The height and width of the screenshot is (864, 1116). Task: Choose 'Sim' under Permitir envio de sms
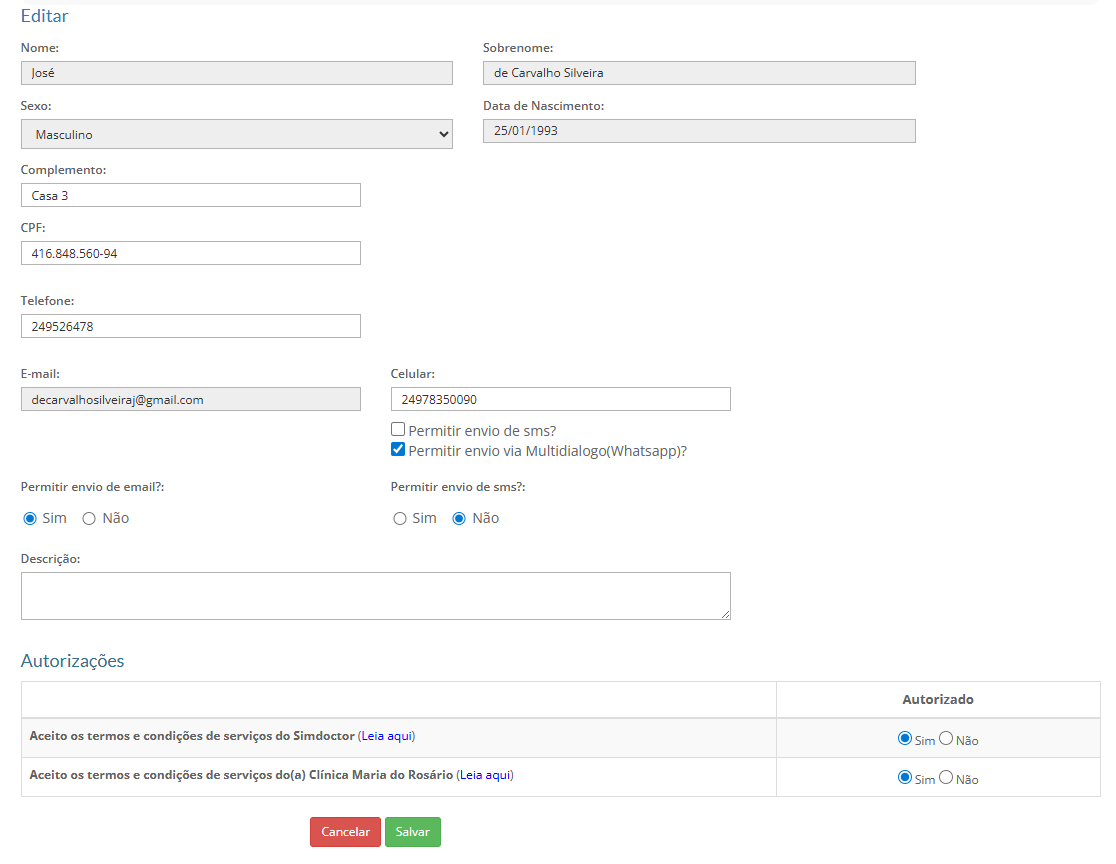400,518
